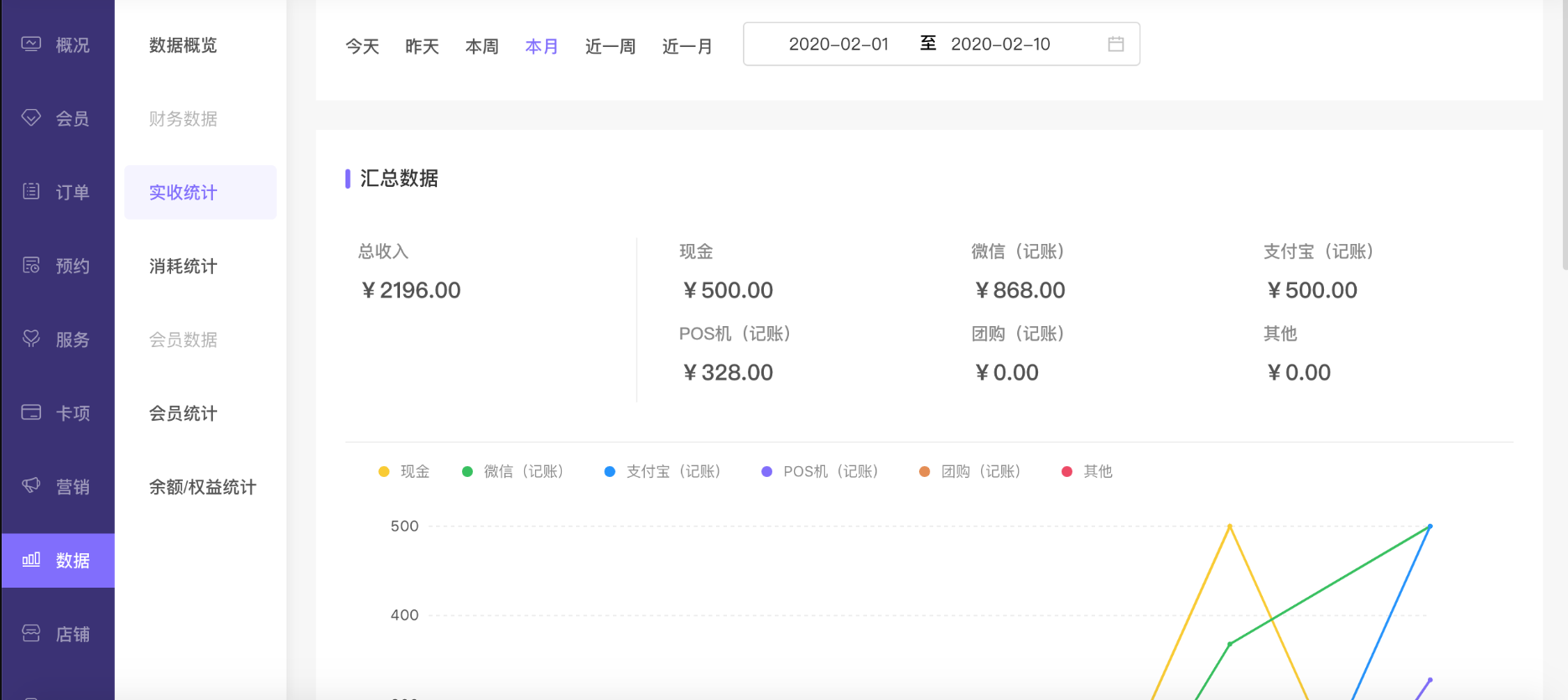Click the 团购（记账） label in summary

[1018, 334]
